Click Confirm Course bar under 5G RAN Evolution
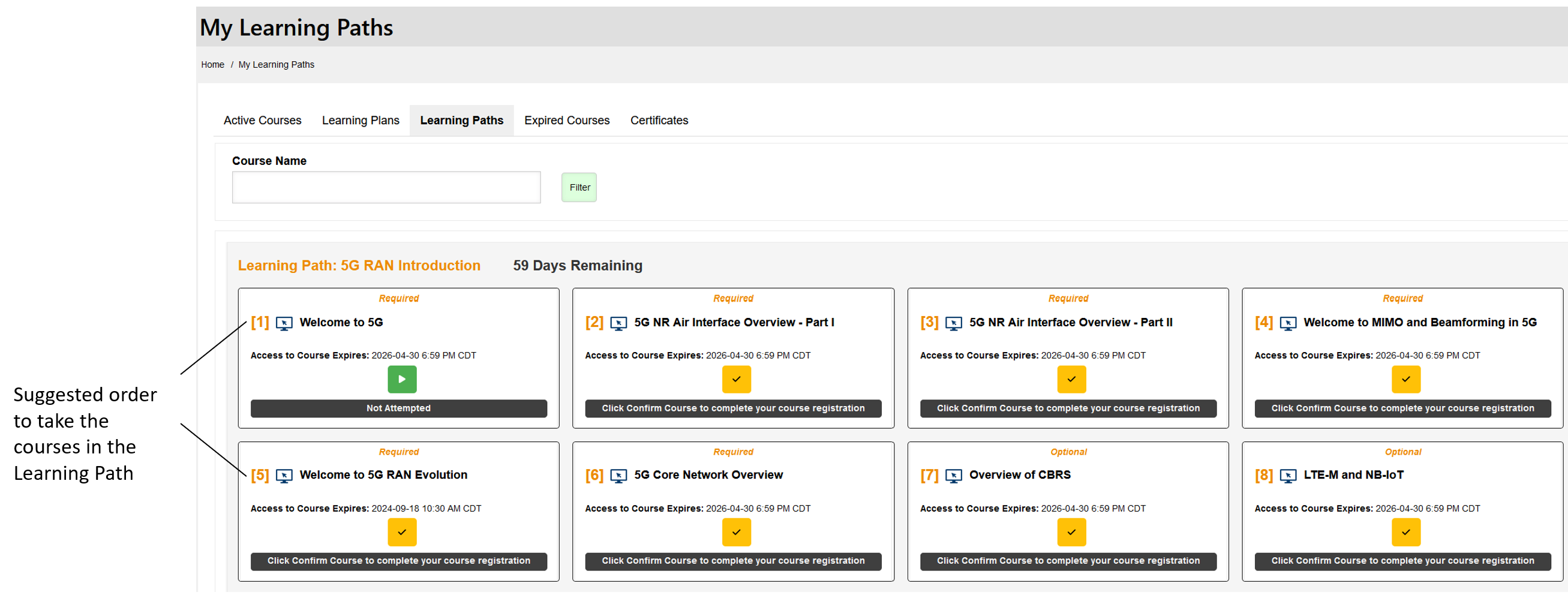The image size is (1568, 601). coord(399,561)
